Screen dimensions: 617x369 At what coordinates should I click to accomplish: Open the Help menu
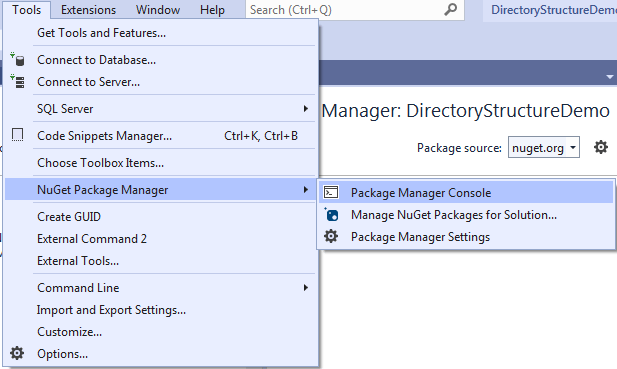click(x=212, y=9)
